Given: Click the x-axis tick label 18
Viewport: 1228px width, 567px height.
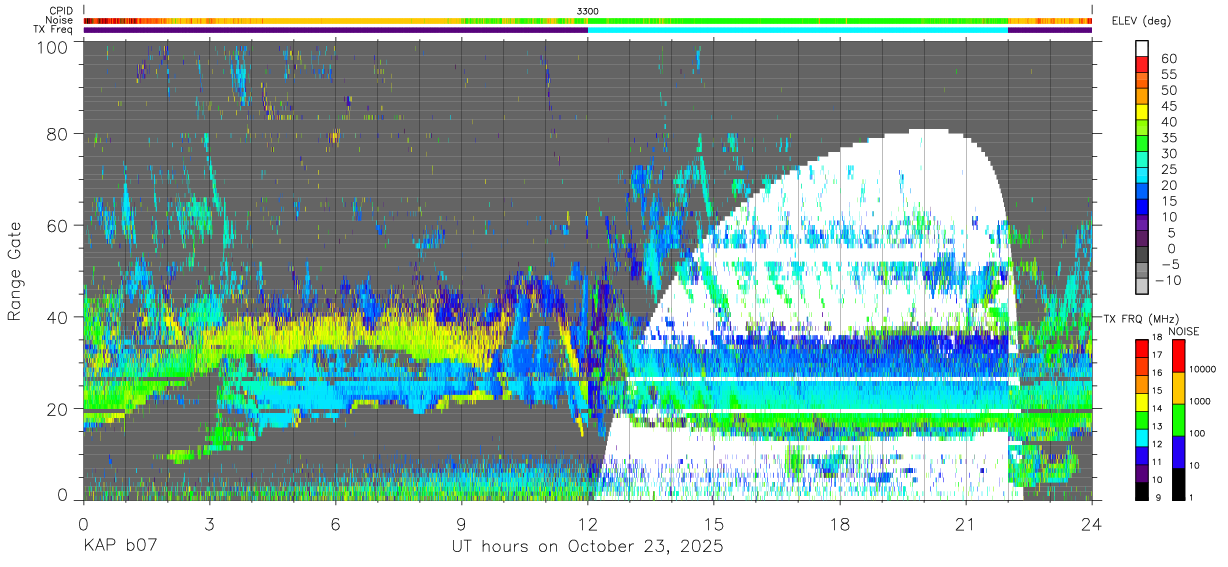Looking at the screenshot, I should [840, 524].
